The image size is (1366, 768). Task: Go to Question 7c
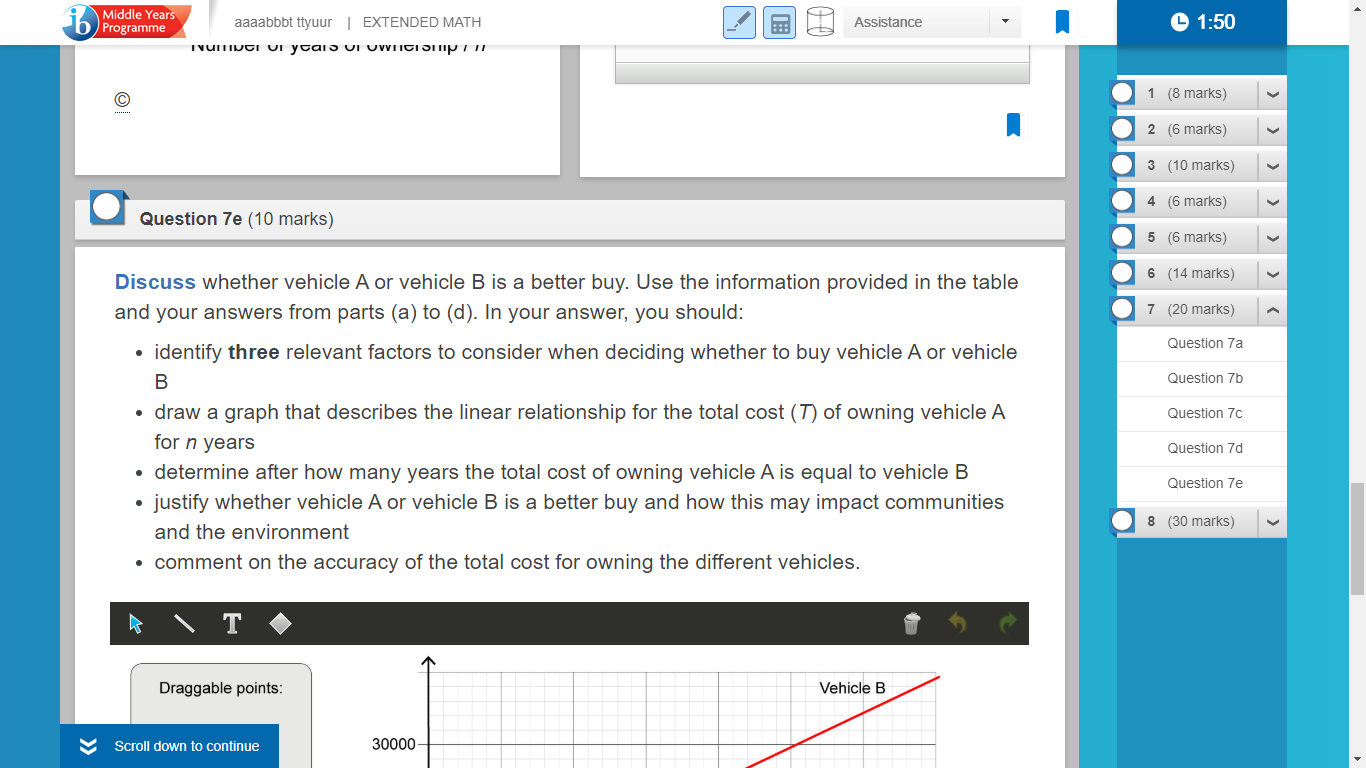[1204, 413]
